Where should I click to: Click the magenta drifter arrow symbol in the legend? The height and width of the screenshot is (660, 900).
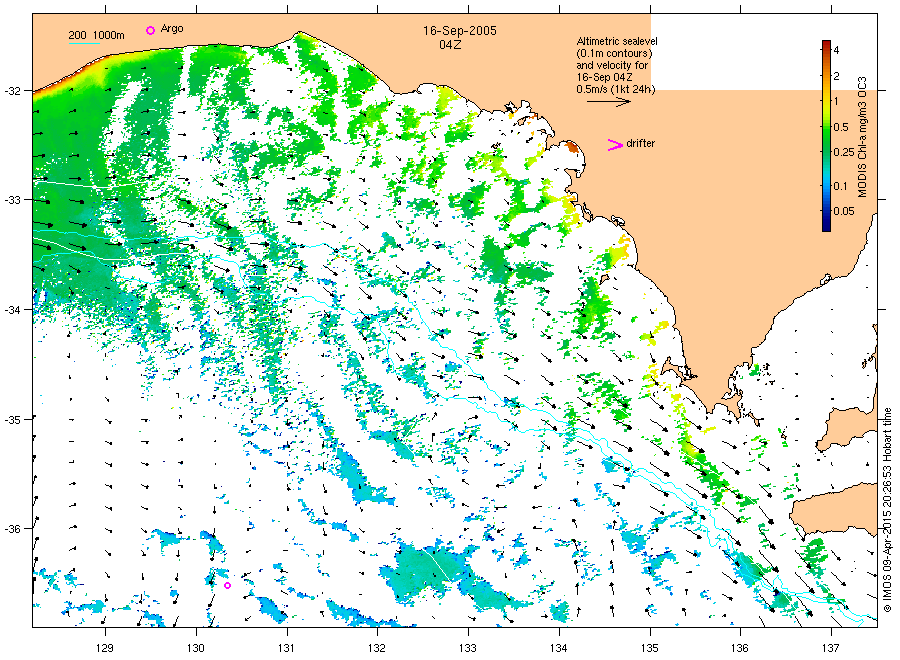(x=615, y=145)
